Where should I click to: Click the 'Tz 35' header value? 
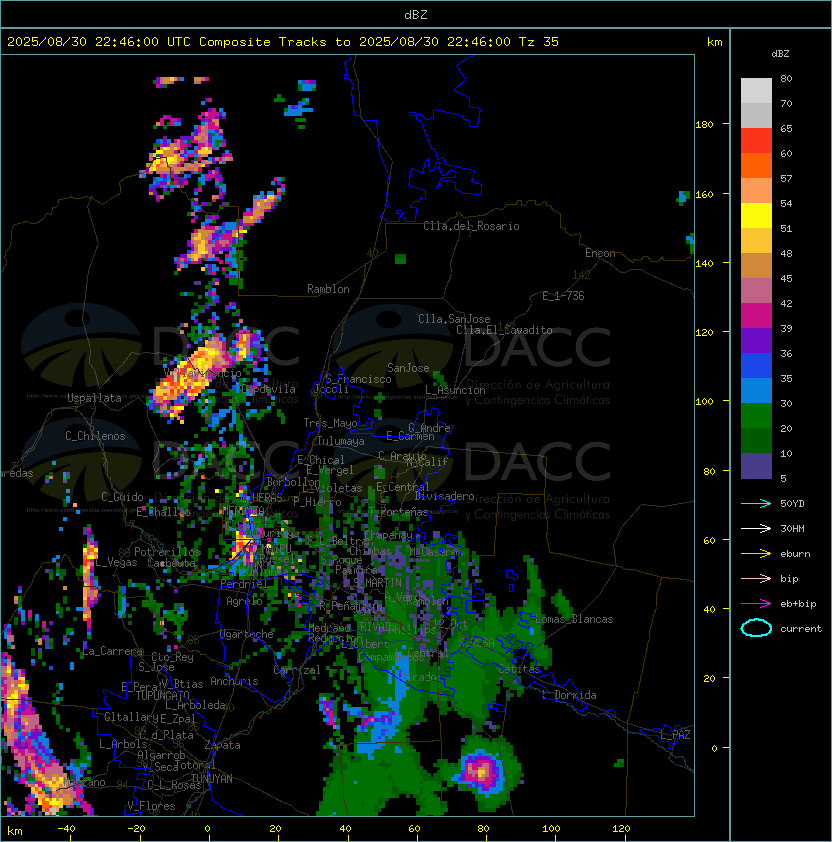[539, 42]
